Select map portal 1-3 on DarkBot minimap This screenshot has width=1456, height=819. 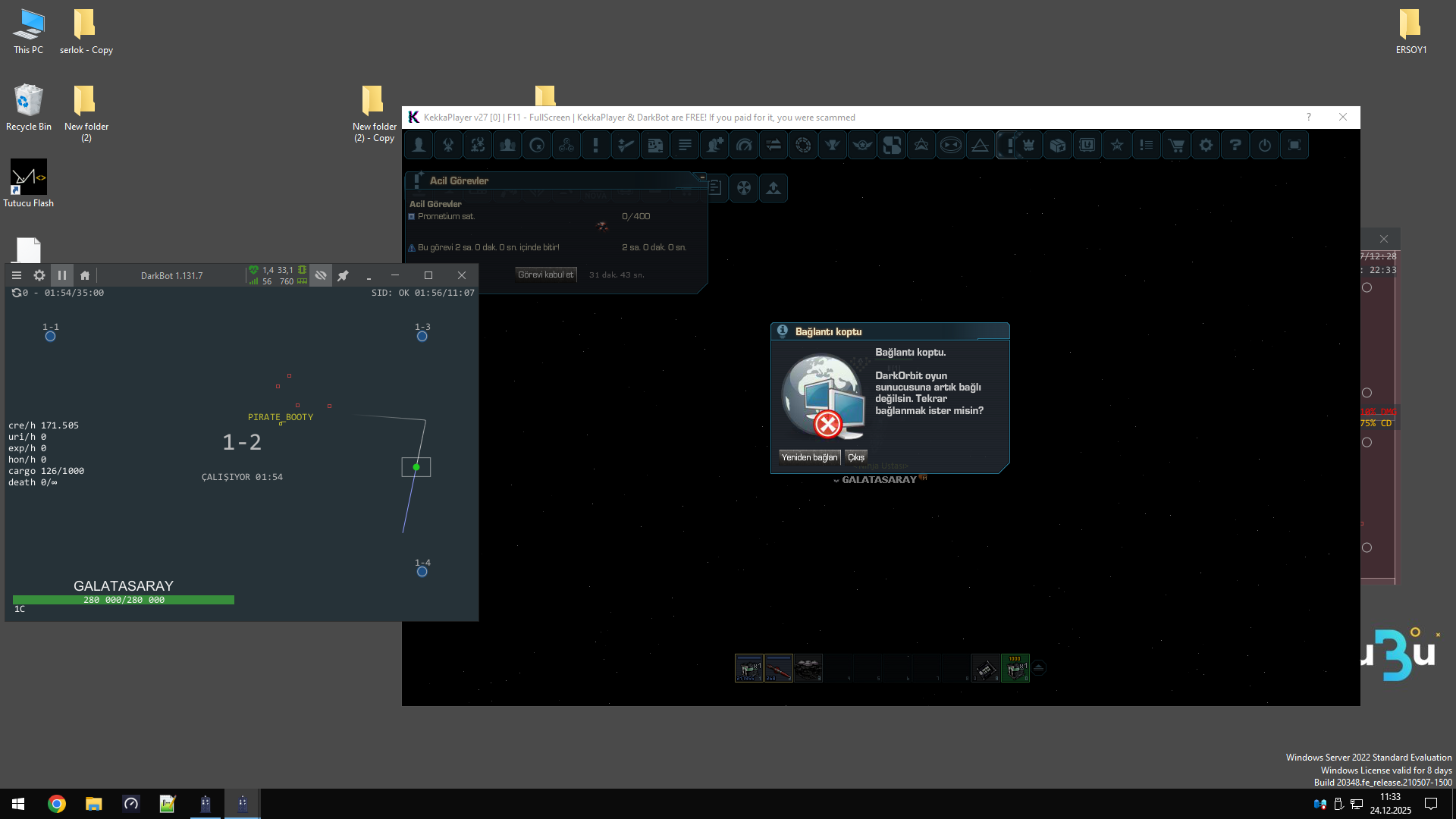pos(422,336)
